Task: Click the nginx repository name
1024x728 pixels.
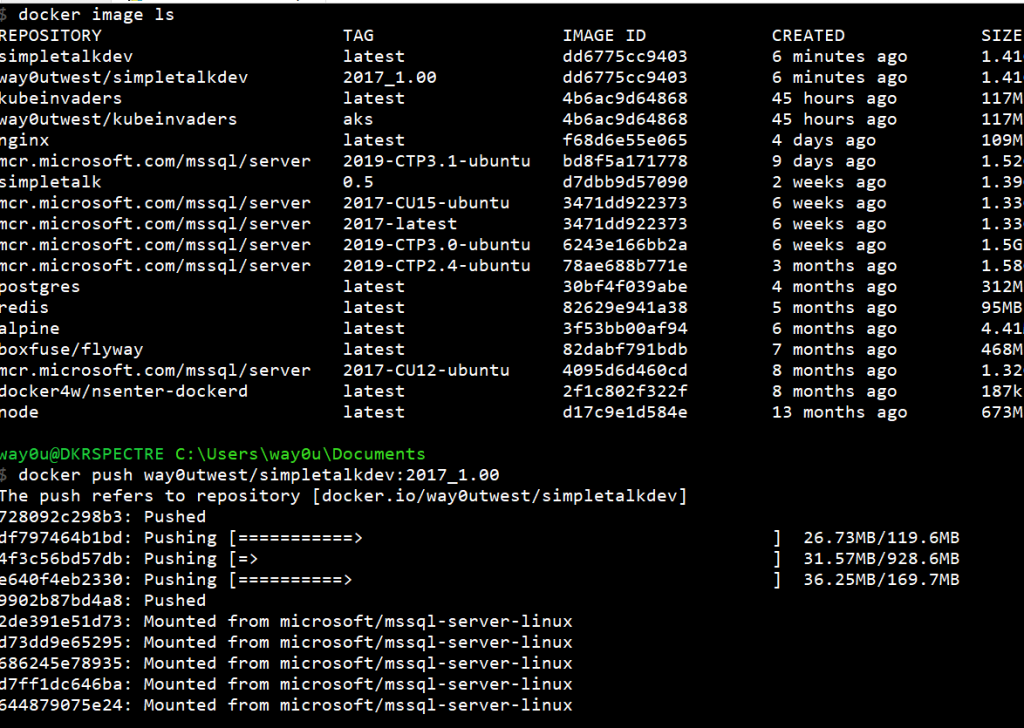Action: click(25, 140)
